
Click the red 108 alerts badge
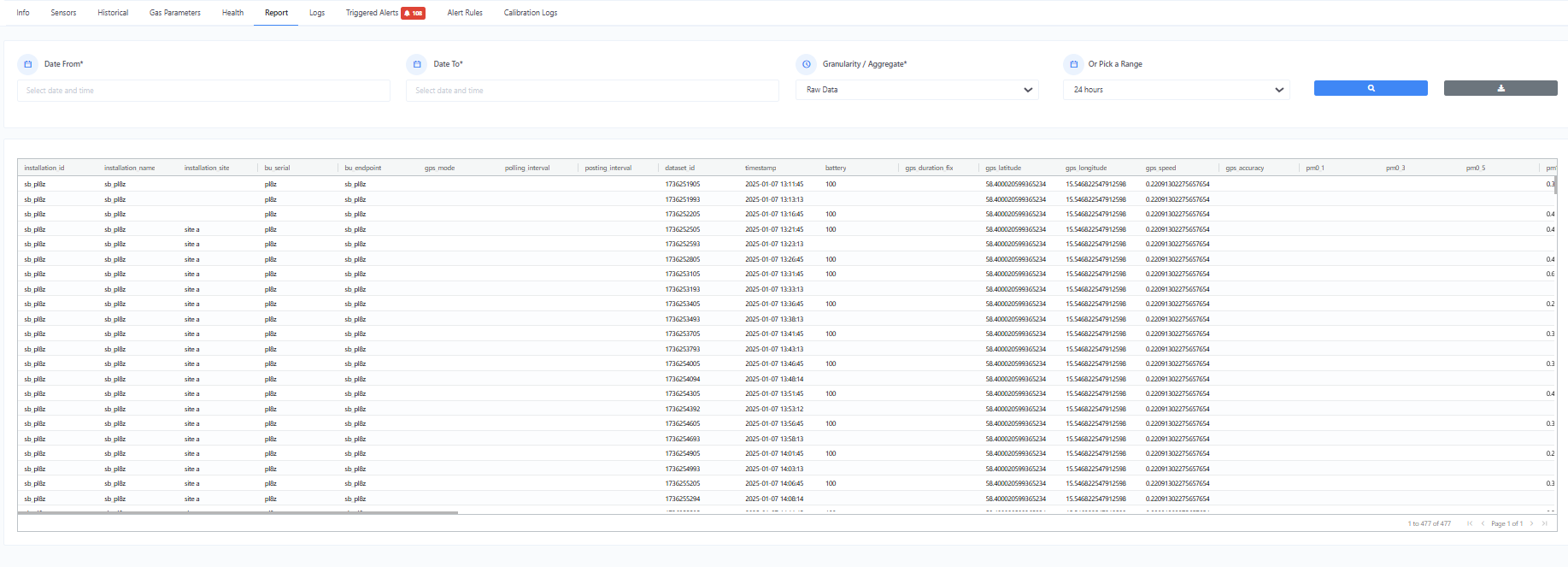[414, 13]
